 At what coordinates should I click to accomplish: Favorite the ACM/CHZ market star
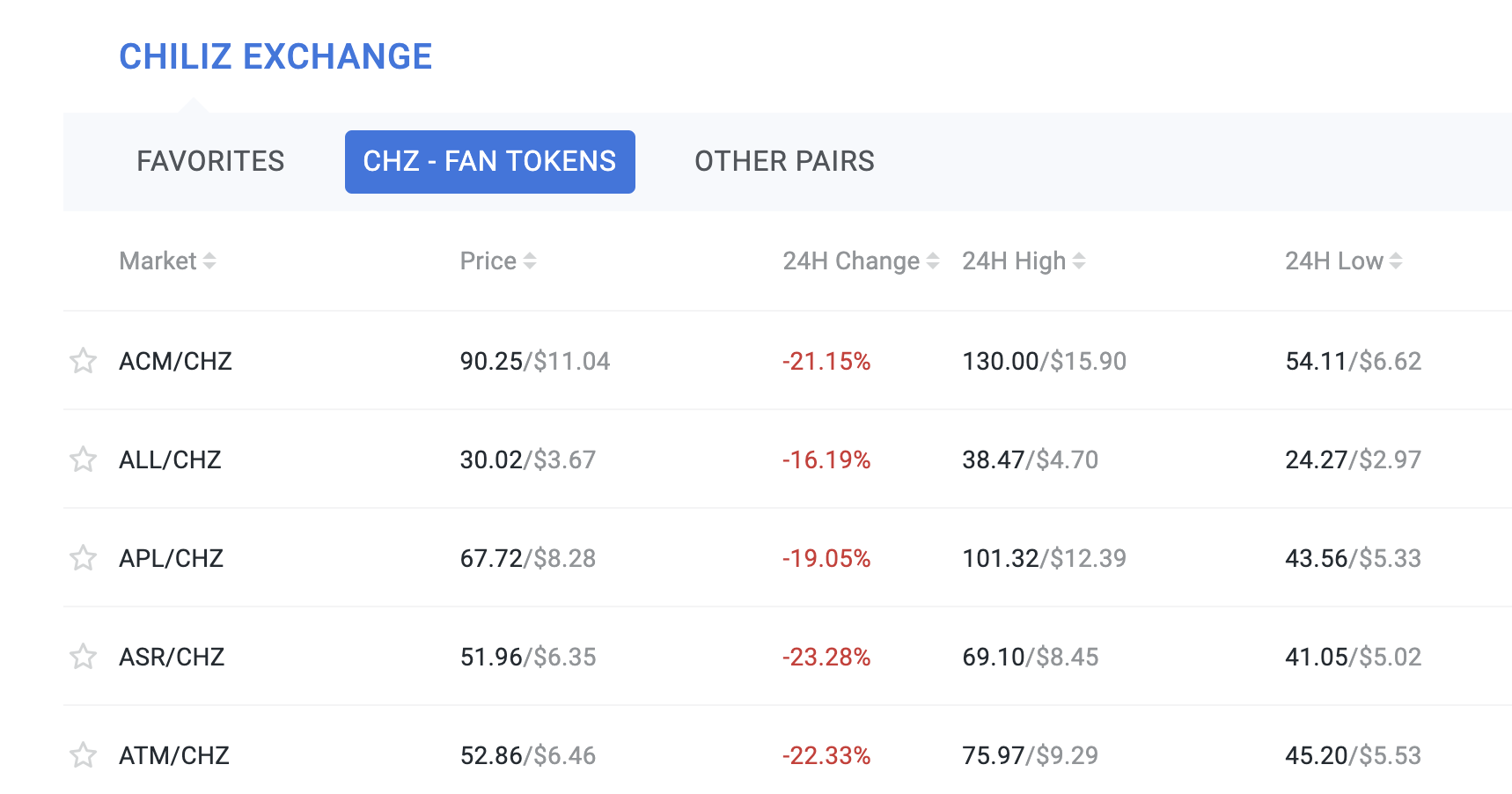(84, 361)
